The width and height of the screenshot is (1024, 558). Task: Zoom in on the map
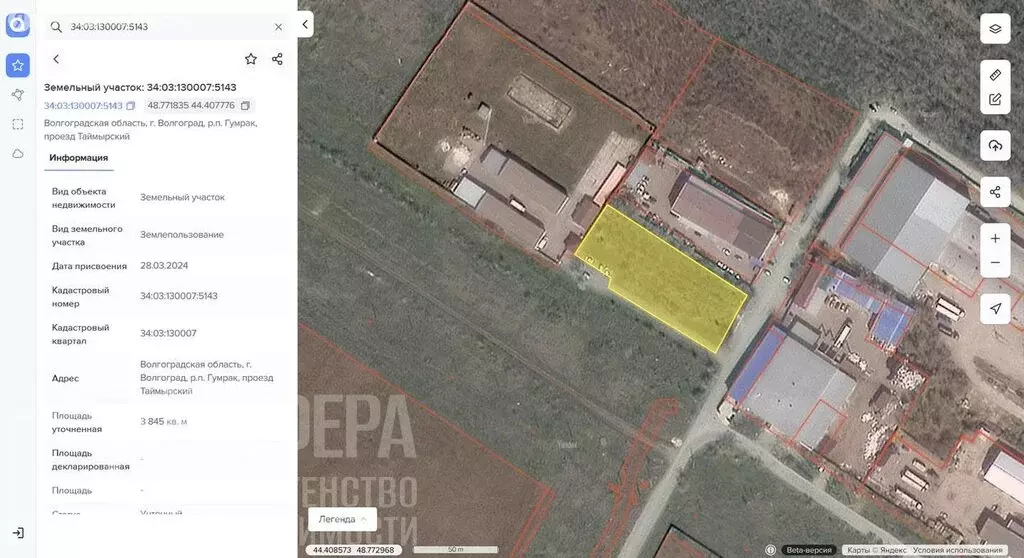coord(995,239)
